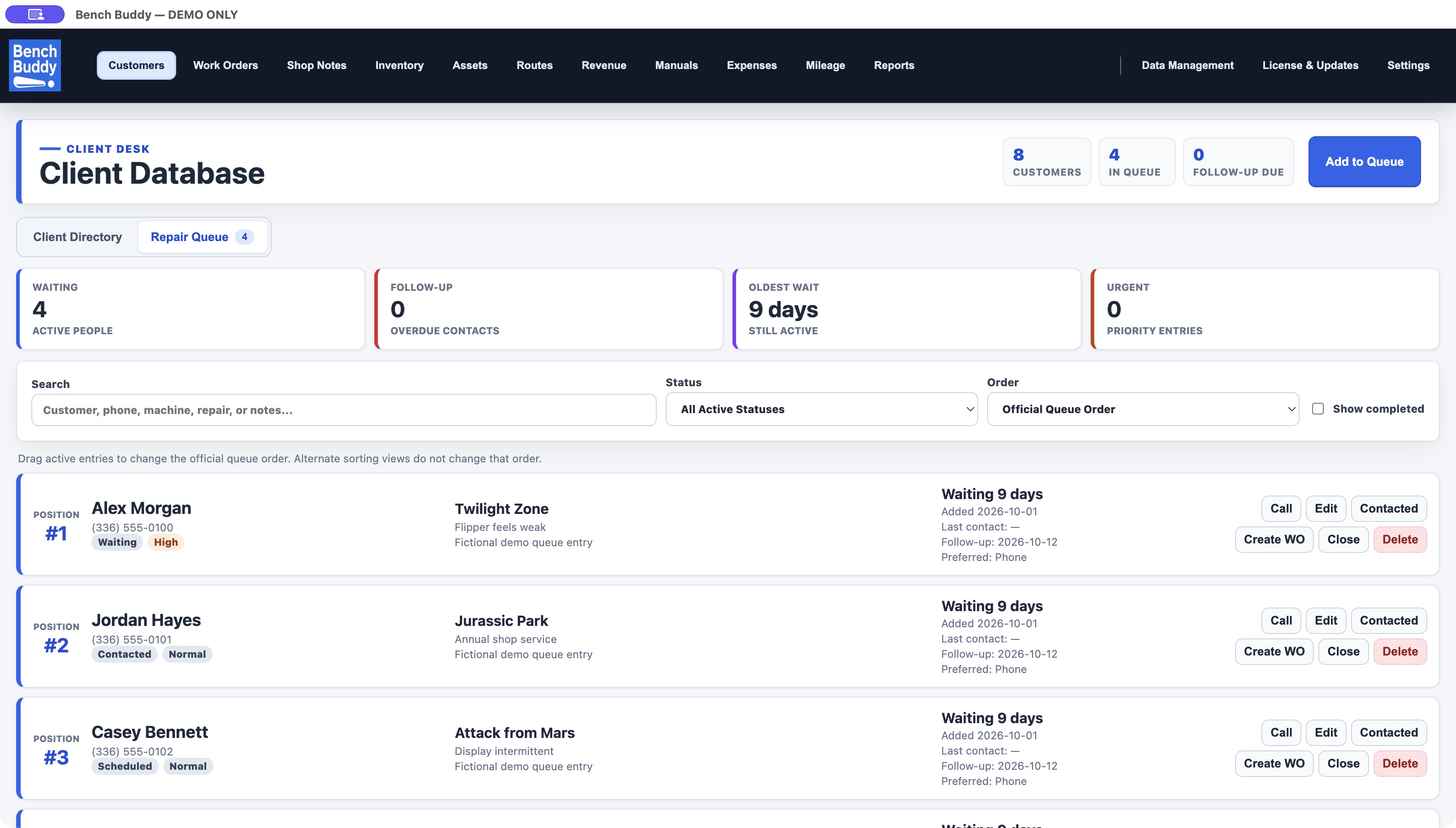
Task: Open the Work Orders menu item
Action: pos(225,65)
